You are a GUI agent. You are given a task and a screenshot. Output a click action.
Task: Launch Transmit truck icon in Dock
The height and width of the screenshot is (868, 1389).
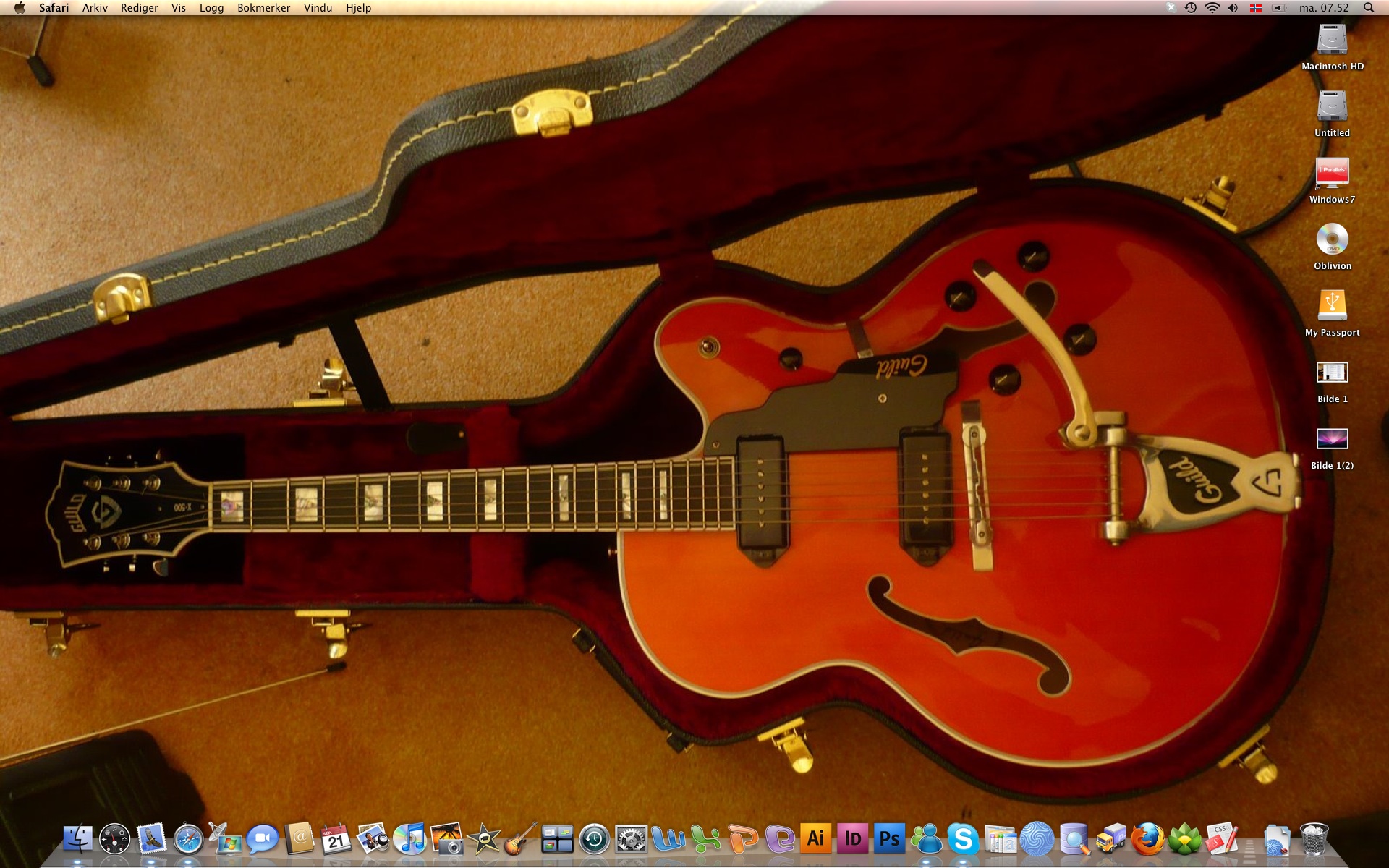(x=1110, y=839)
